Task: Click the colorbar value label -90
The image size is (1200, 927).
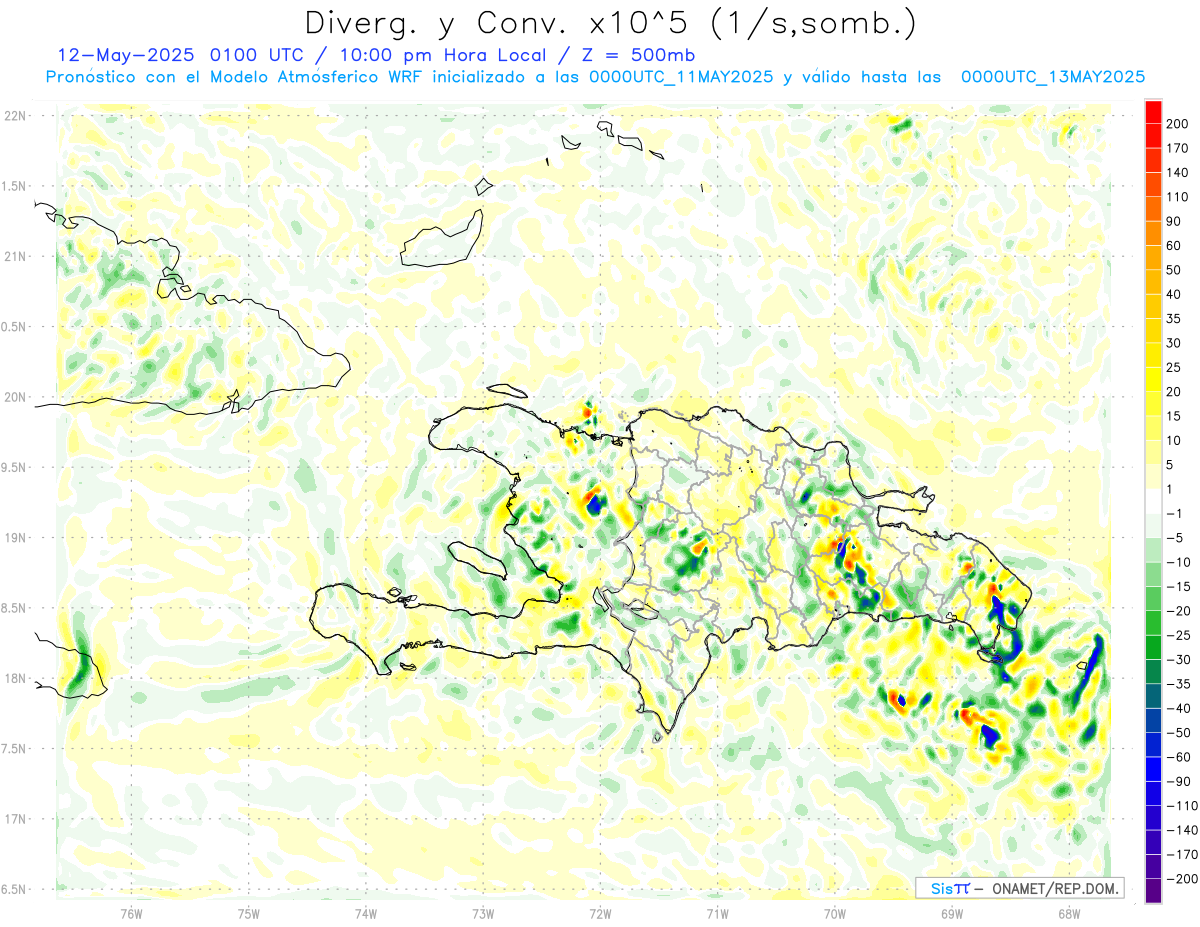Action: 1178,781
